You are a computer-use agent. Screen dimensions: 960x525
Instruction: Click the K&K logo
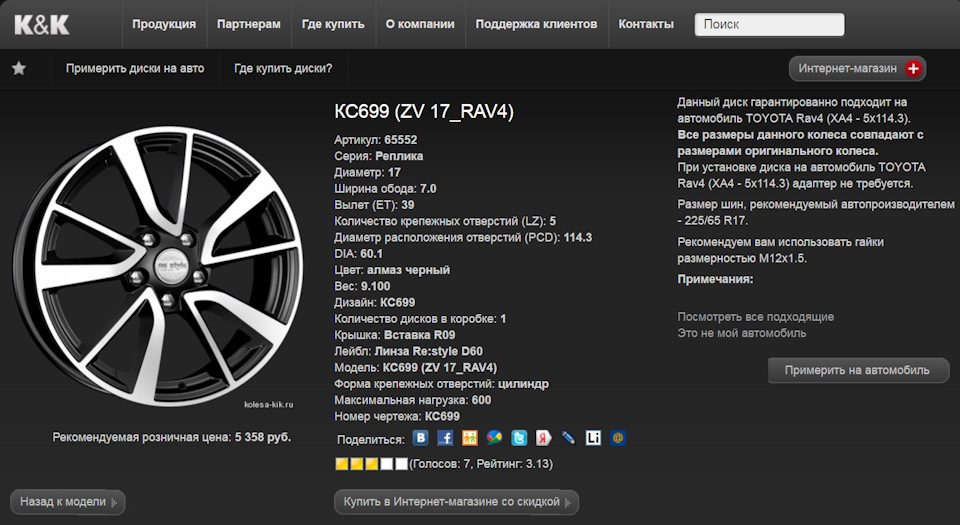pyautogui.click(x=42, y=24)
